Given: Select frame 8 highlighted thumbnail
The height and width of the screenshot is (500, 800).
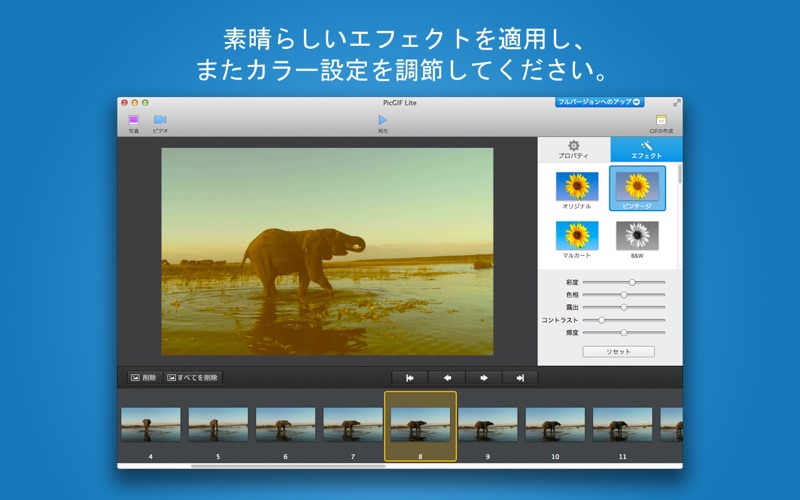Looking at the screenshot, I should tap(420, 426).
